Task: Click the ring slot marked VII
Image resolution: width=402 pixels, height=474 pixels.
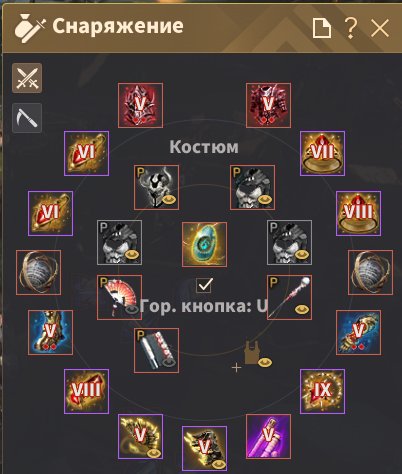Action: click(322, 153)
